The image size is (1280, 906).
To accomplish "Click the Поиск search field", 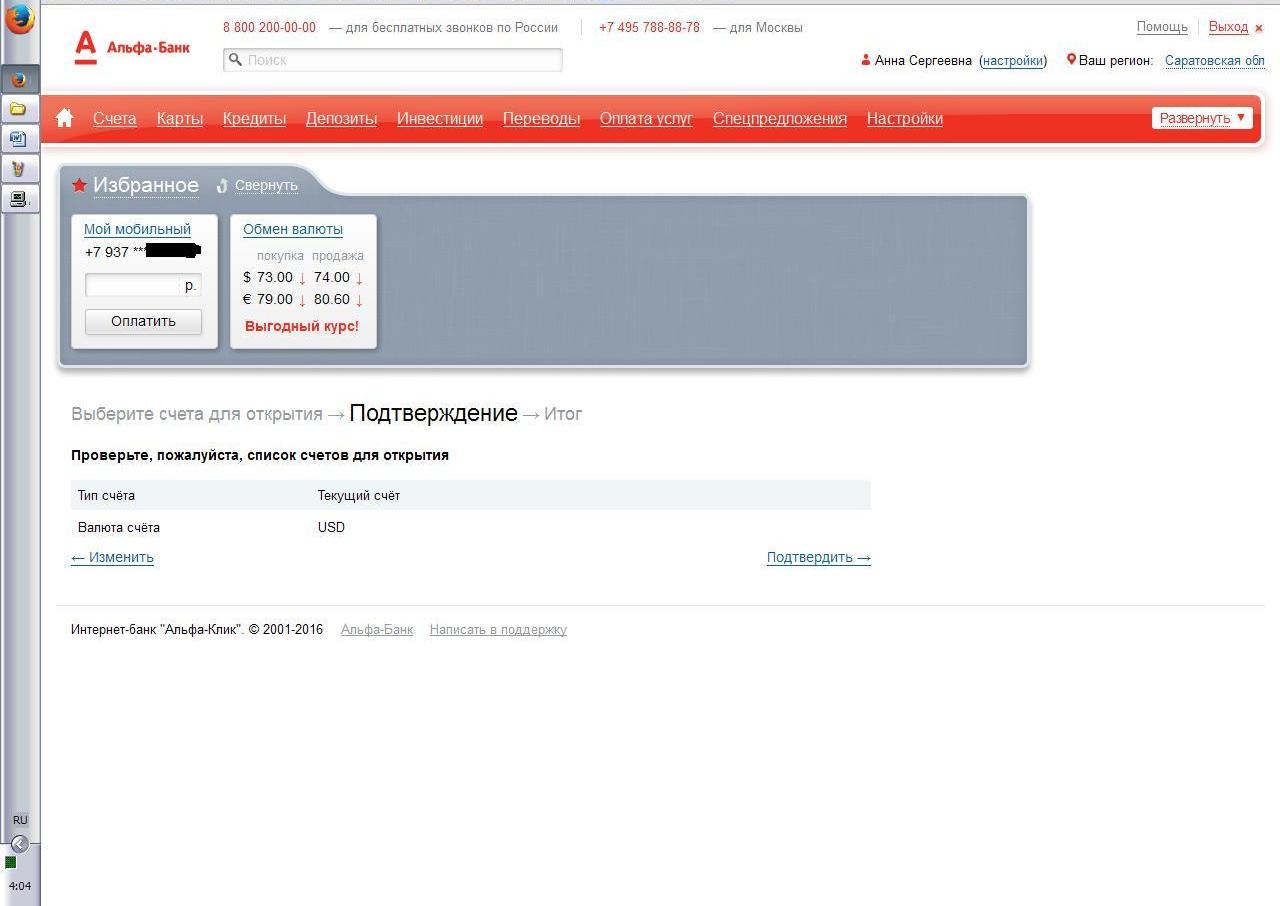I will tap(392, 60).
